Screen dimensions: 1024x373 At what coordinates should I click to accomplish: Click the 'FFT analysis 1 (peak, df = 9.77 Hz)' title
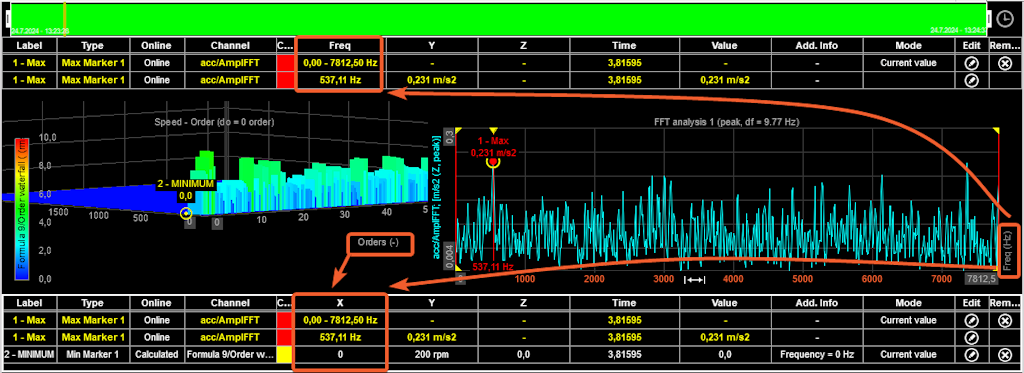[x=728, y=122]
